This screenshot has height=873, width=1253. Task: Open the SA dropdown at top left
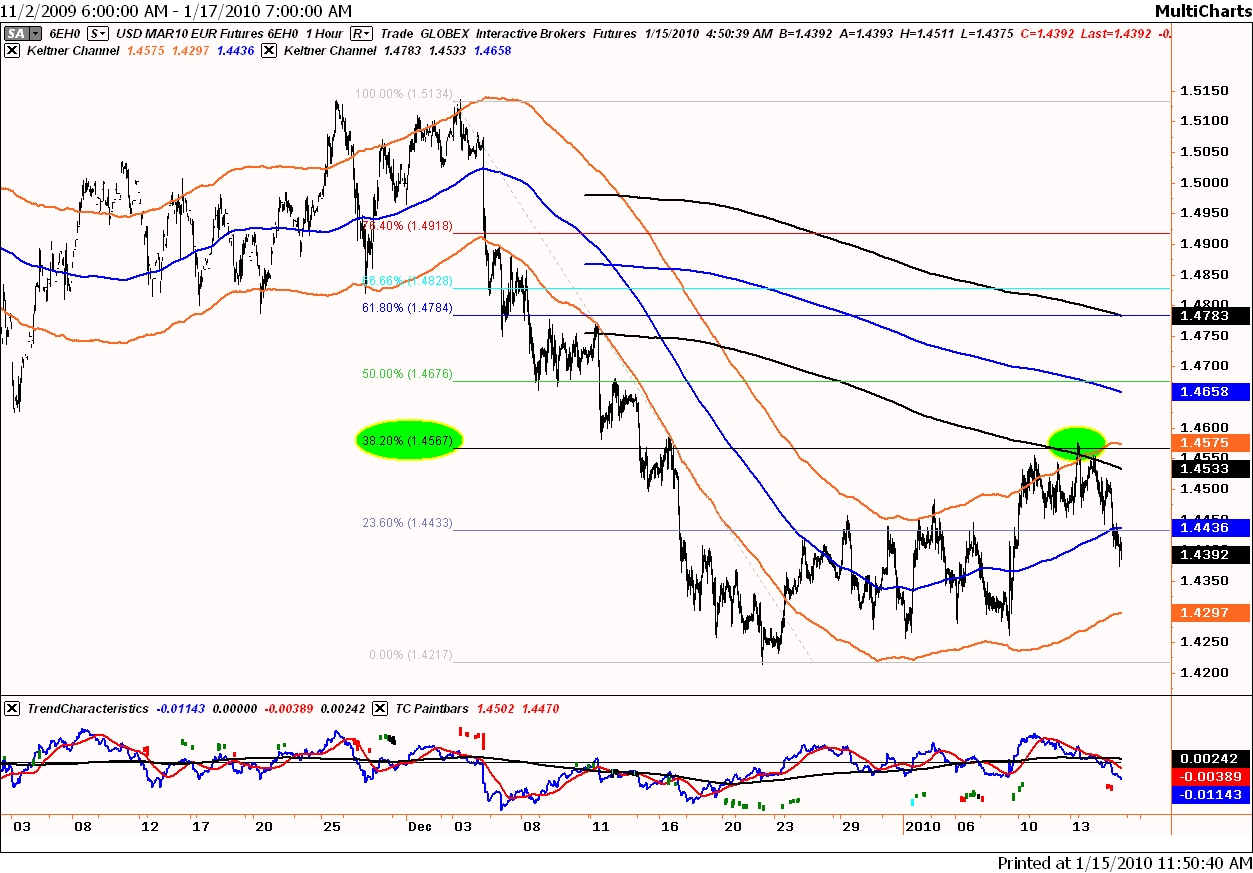pos(16,33)
